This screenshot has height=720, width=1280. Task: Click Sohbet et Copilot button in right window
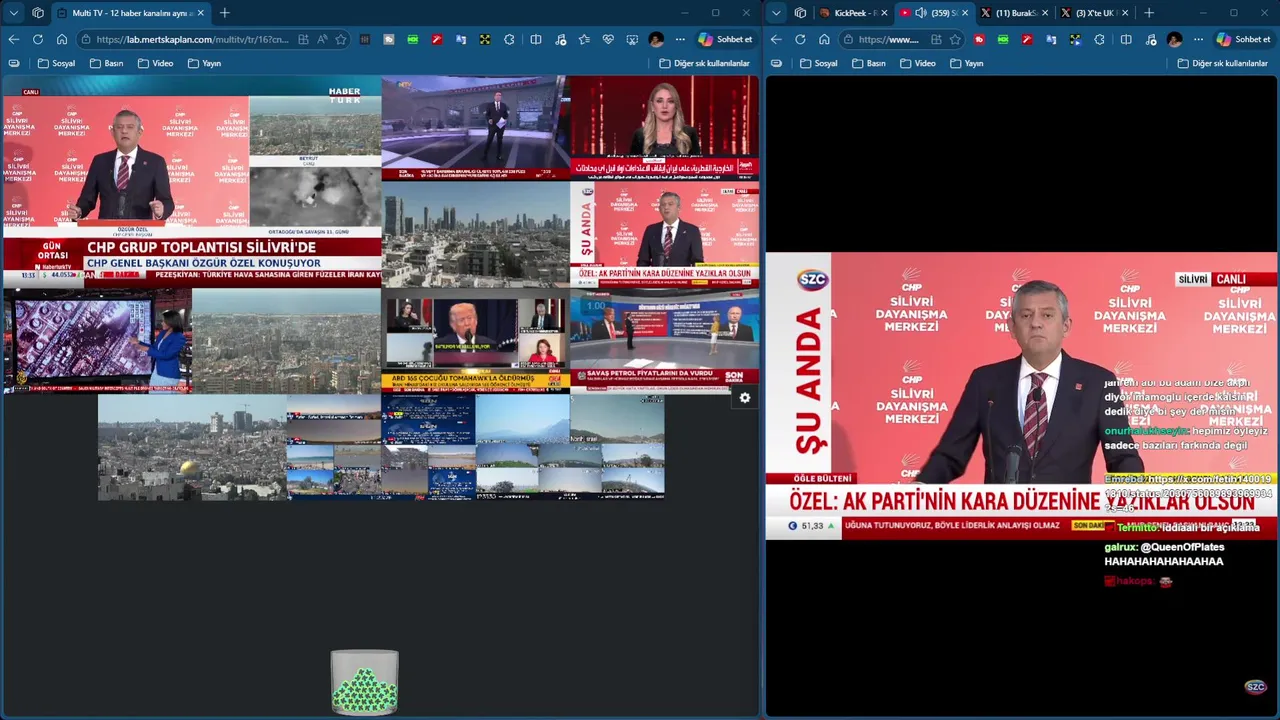[x=1244, y=39]
